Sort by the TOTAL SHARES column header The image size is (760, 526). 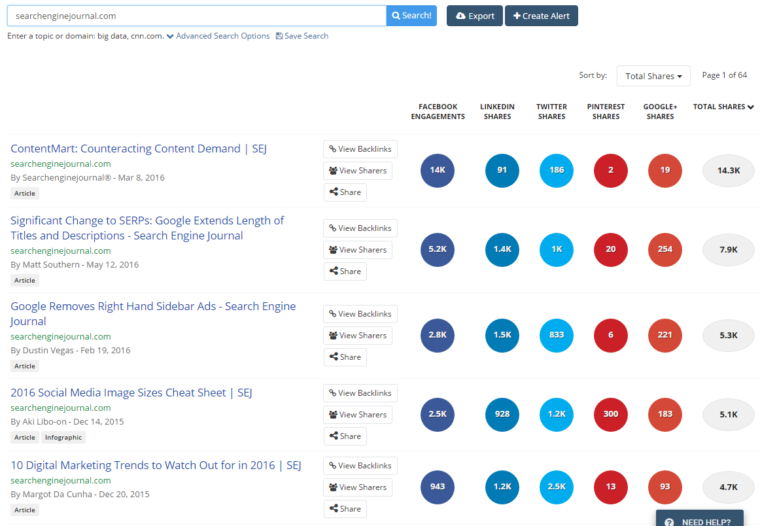[723, 107]
